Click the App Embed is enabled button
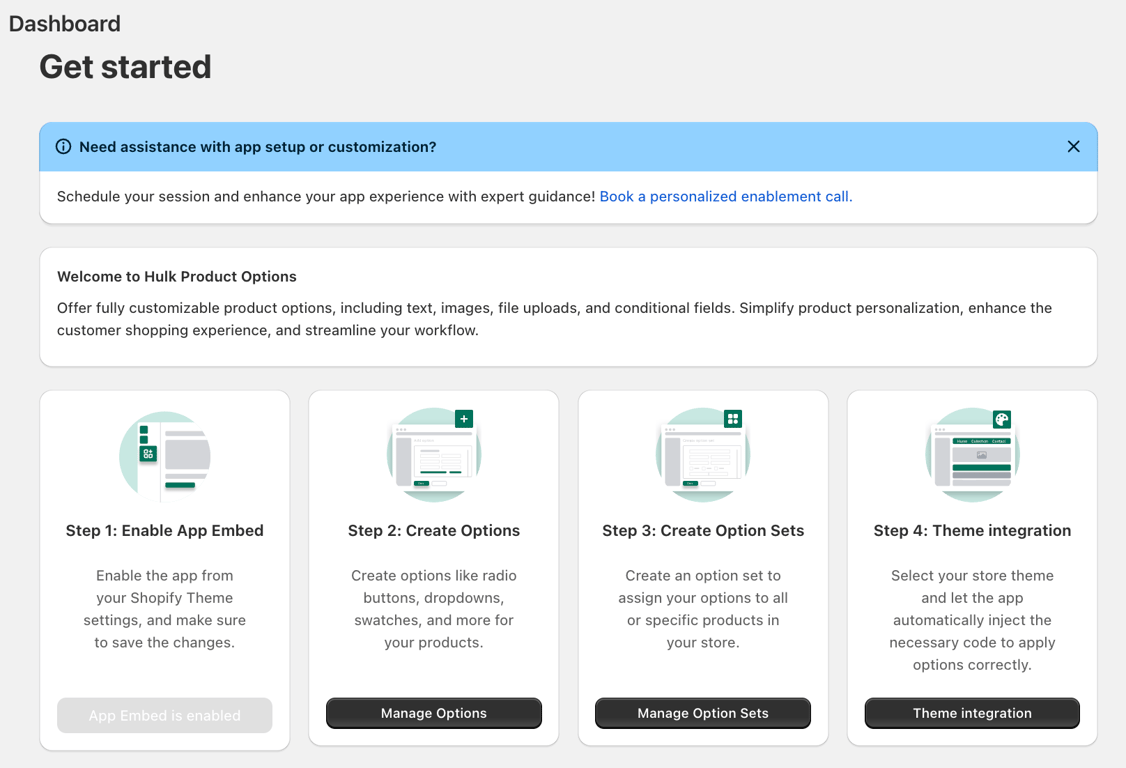This screenshot has width=1126, height=768. [164, 716]
